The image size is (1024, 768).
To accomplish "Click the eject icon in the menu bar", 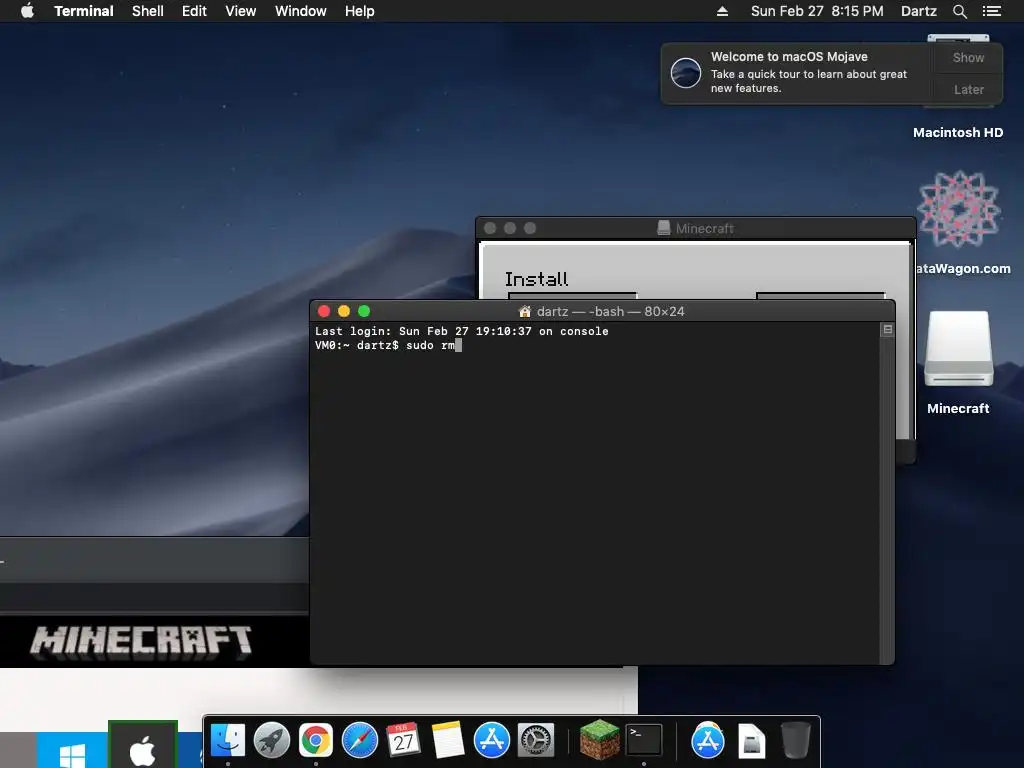I will pyautogui.click(x=722, y=11).
